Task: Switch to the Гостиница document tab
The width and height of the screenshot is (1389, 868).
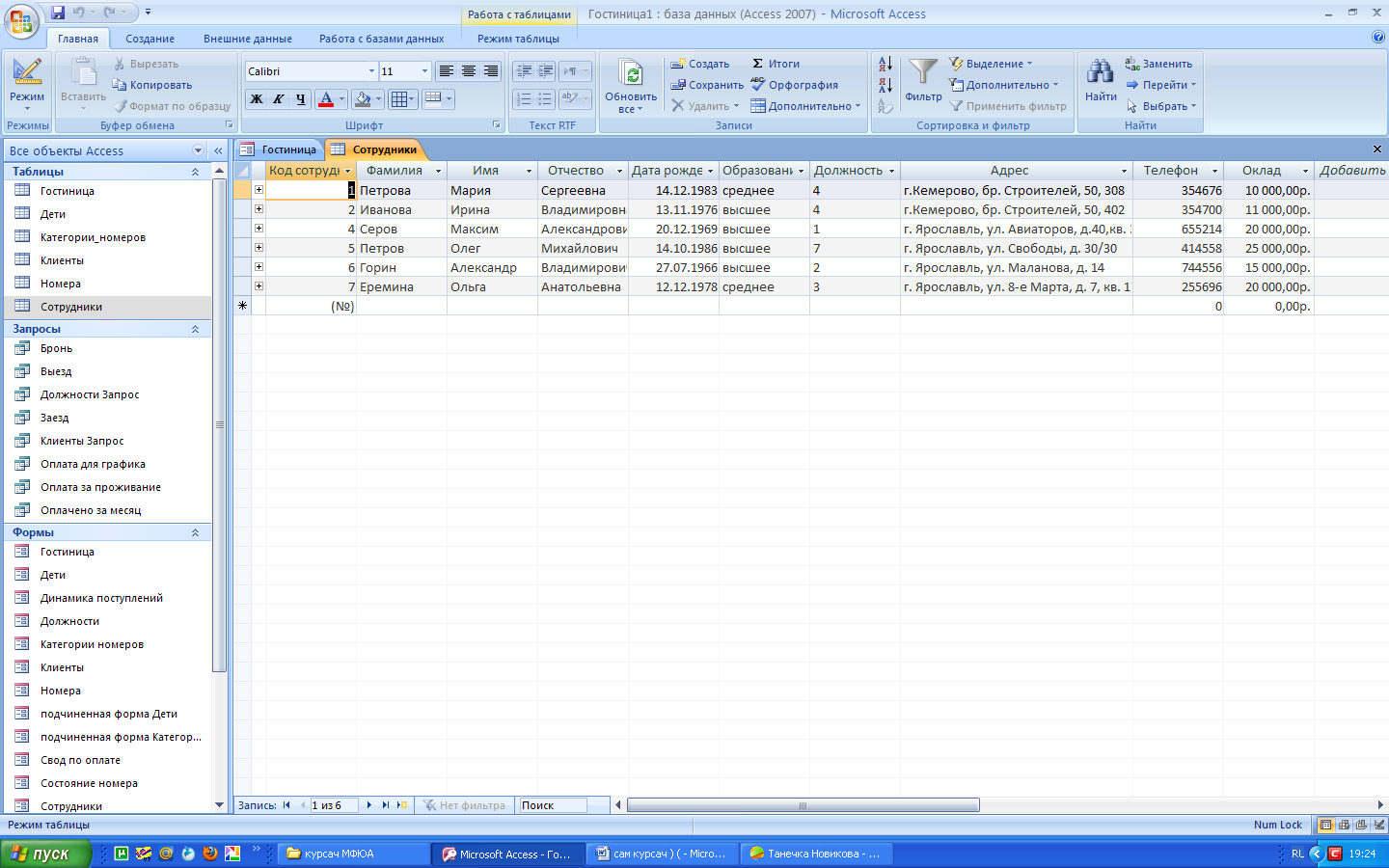Action: point(279,149)
